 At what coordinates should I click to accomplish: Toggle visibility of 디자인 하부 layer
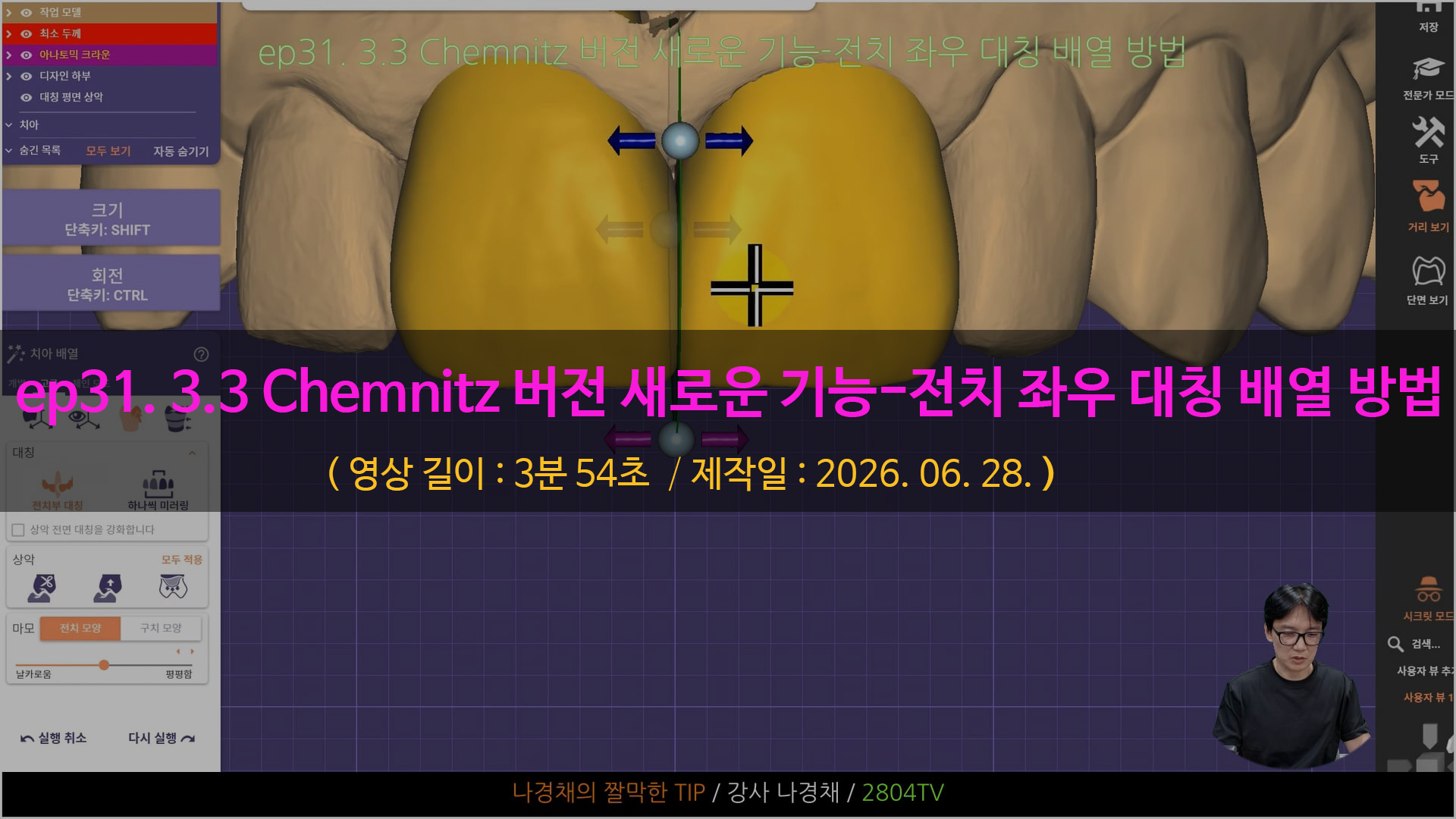[27, 76]
